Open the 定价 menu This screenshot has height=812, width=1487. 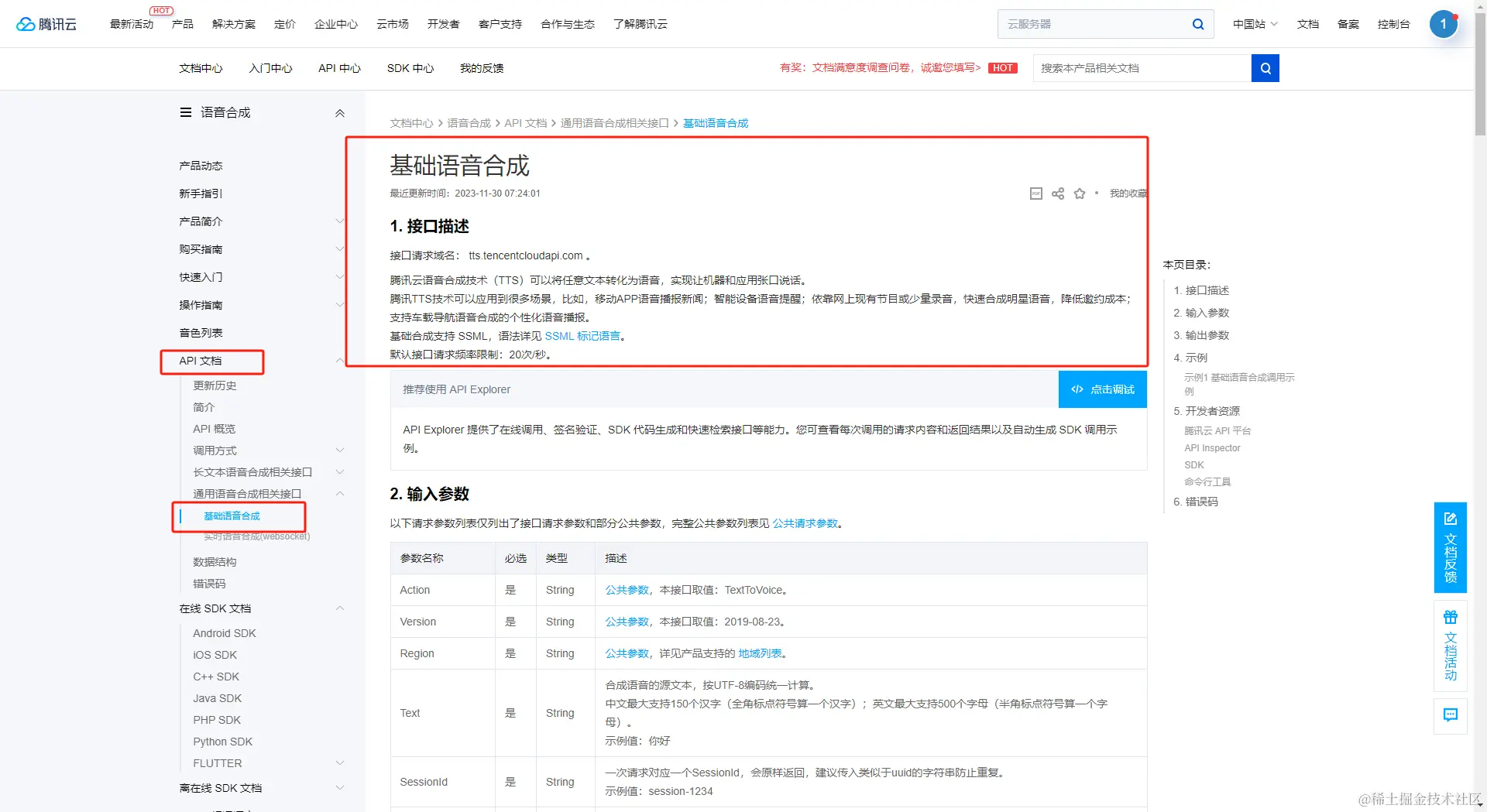pos(285,24)
